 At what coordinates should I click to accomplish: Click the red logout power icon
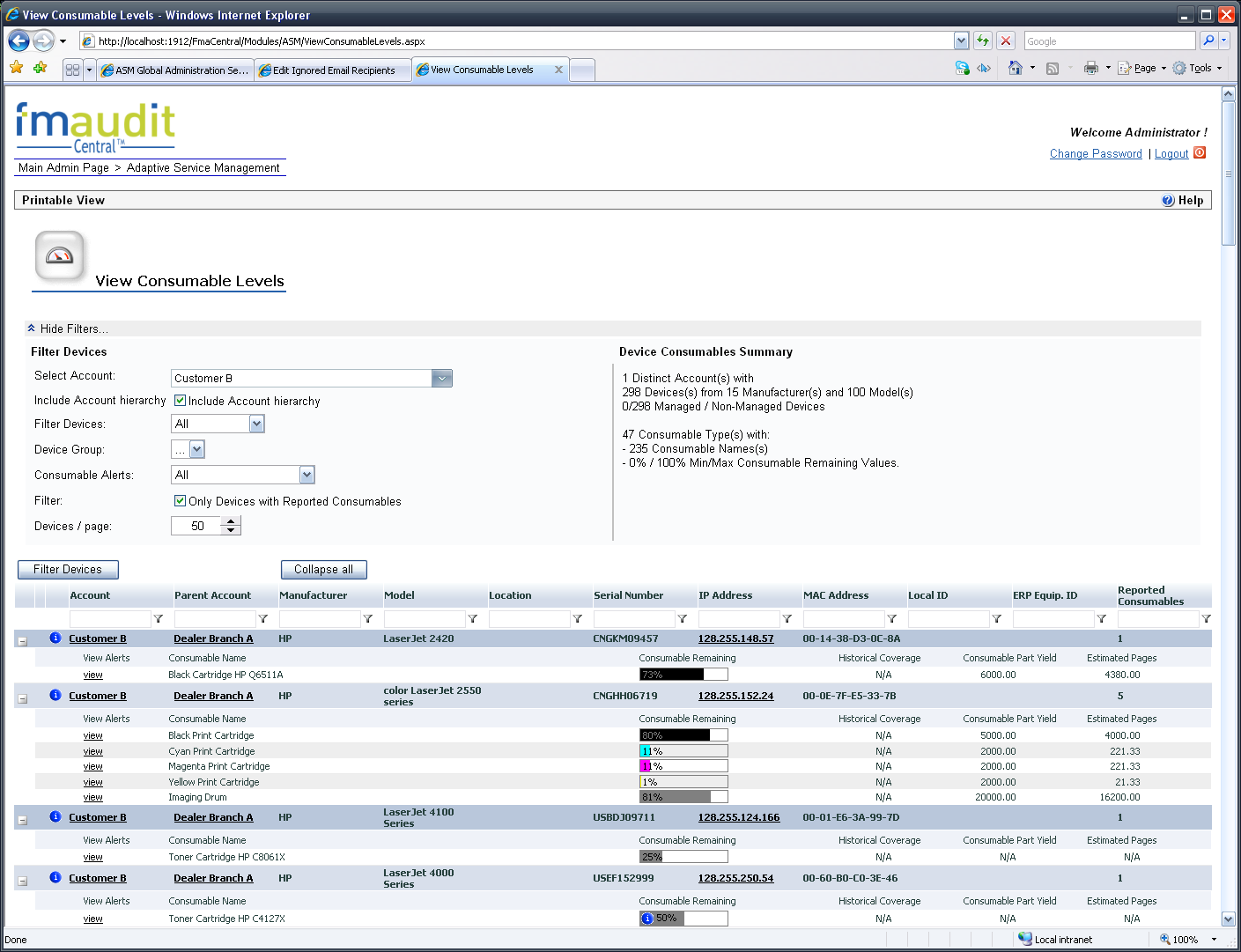tap(1200, 153)
